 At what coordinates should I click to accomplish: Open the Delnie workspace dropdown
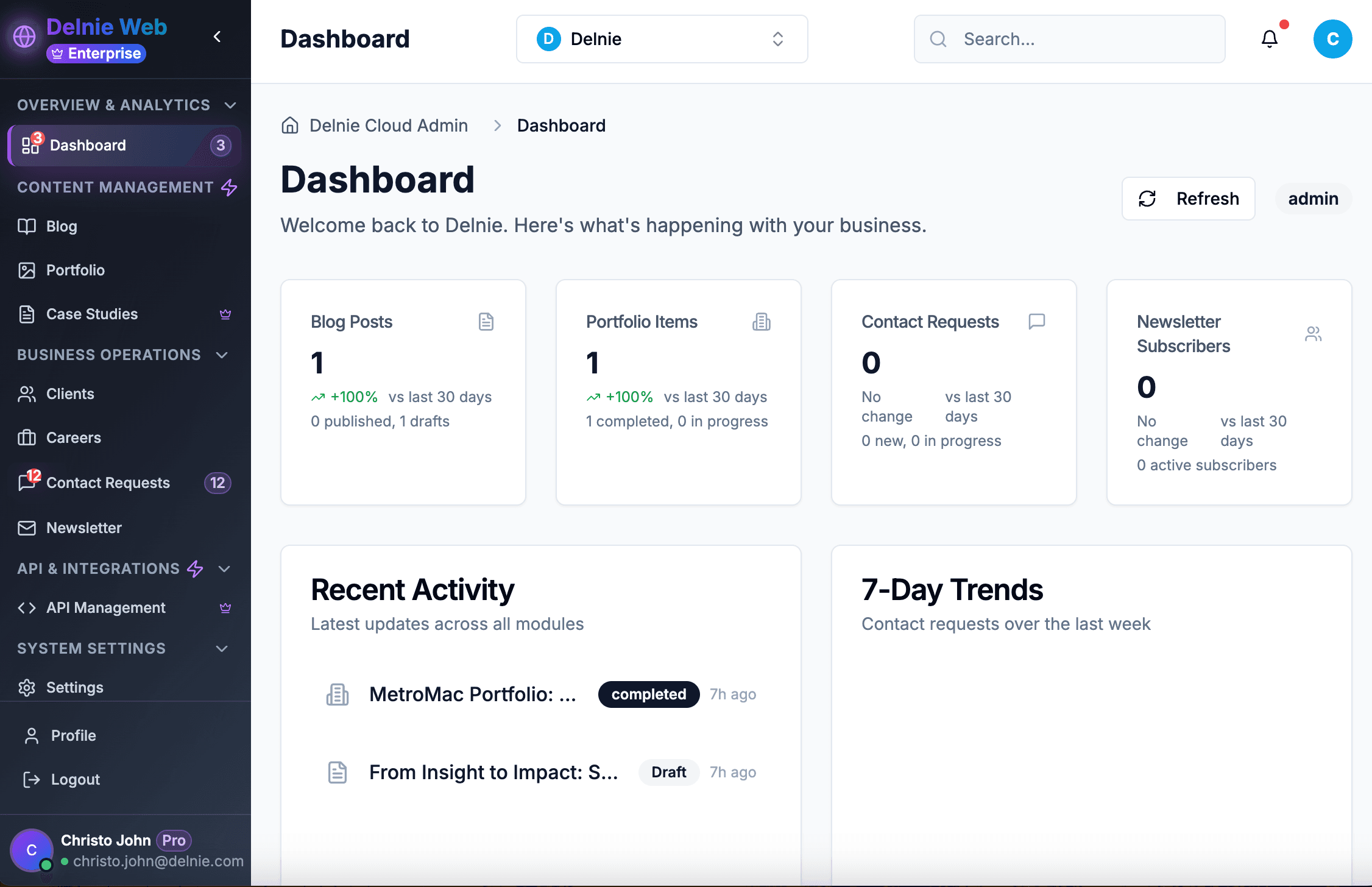661,38
